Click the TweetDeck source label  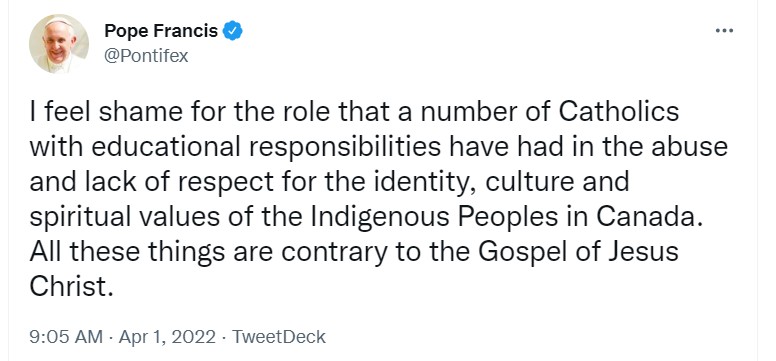click(x=279, y=337)
